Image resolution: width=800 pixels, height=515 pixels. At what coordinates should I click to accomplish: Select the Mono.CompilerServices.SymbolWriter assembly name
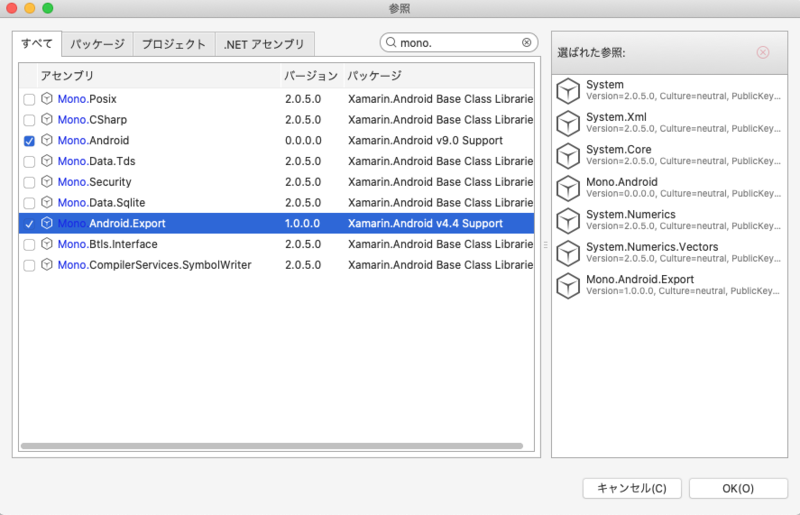[x=155, y=265]
